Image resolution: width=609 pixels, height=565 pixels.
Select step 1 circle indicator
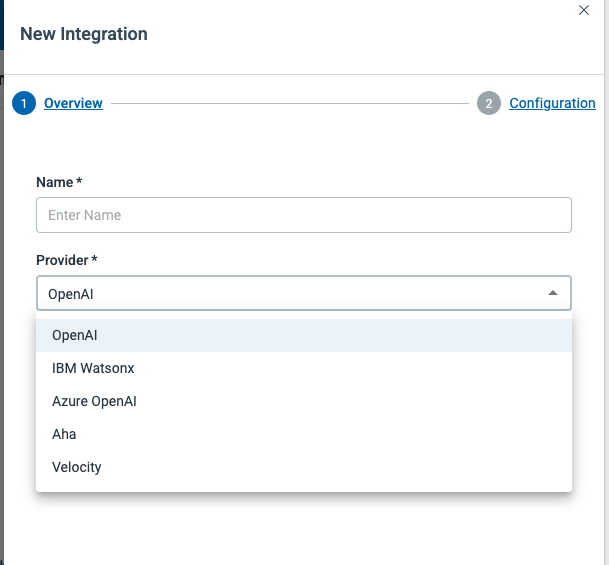coord(24,103)
